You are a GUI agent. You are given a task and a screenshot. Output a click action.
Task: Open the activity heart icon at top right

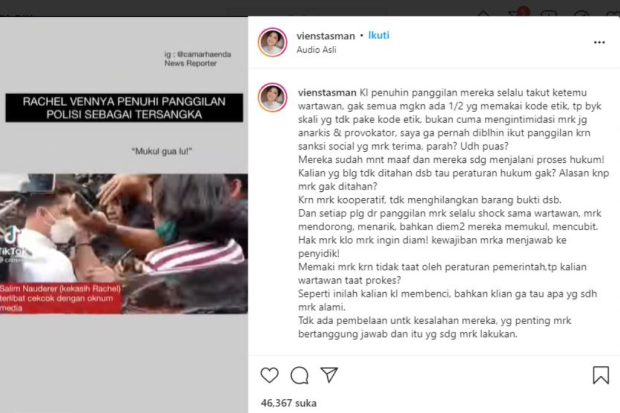point(613,14)
